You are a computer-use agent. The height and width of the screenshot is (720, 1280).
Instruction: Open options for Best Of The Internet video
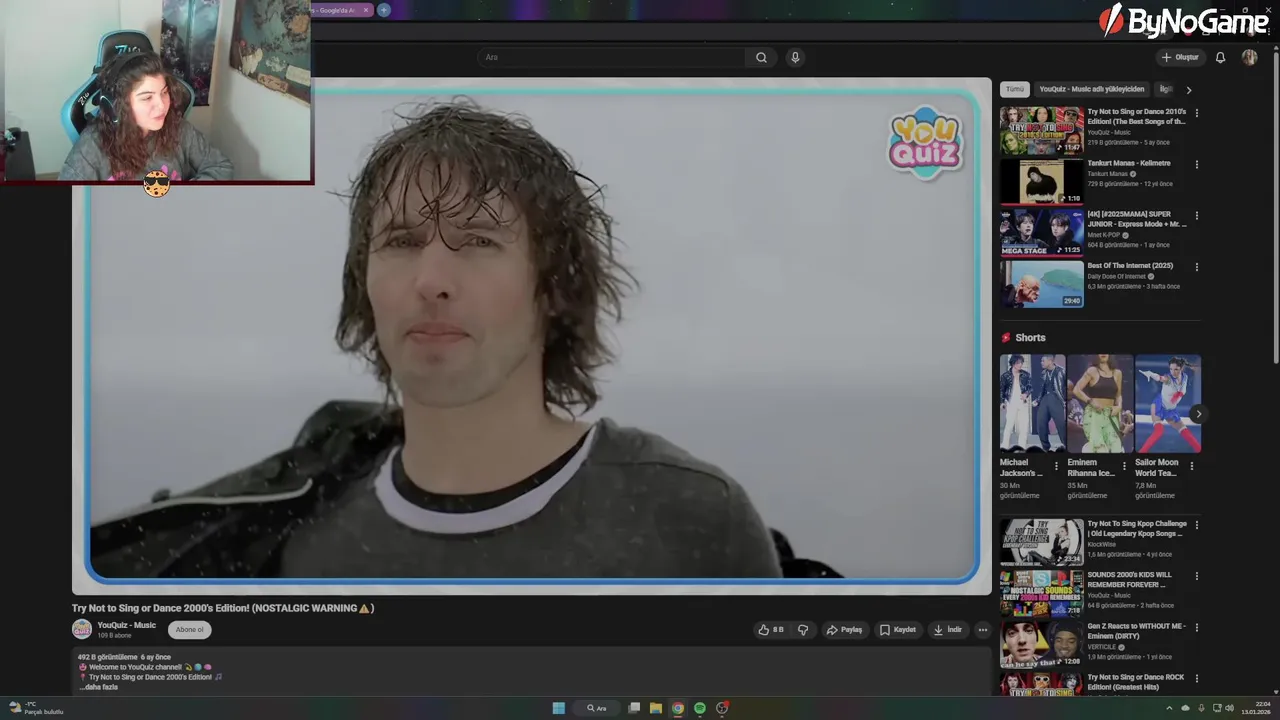pos(1196,267)
